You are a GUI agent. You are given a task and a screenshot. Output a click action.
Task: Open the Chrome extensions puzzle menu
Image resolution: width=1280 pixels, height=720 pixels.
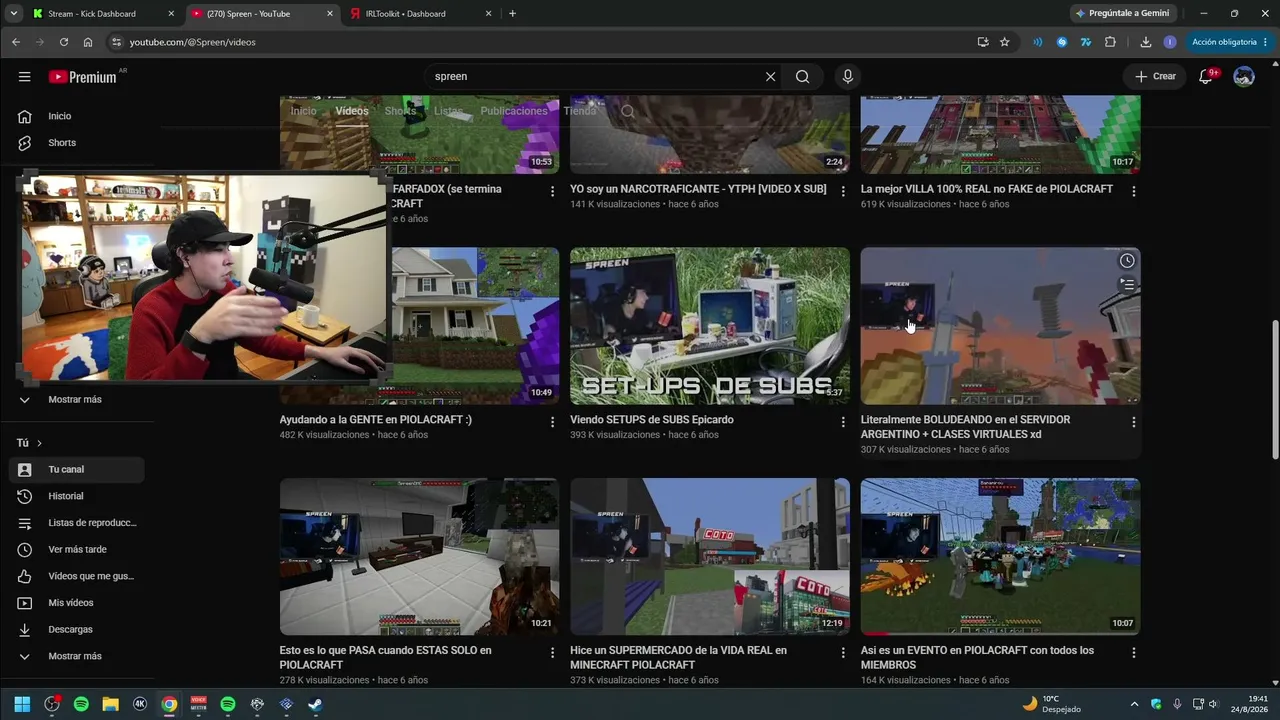[x=1110, y=42]
